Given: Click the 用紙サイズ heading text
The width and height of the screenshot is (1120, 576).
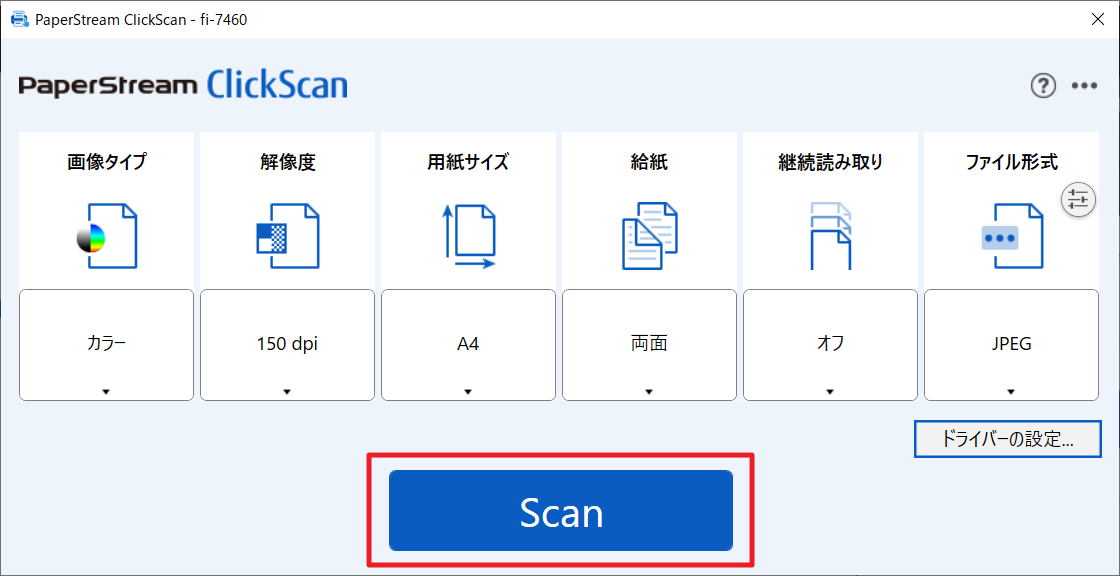Looking at the screenshot, I should [x=469, y=162].
